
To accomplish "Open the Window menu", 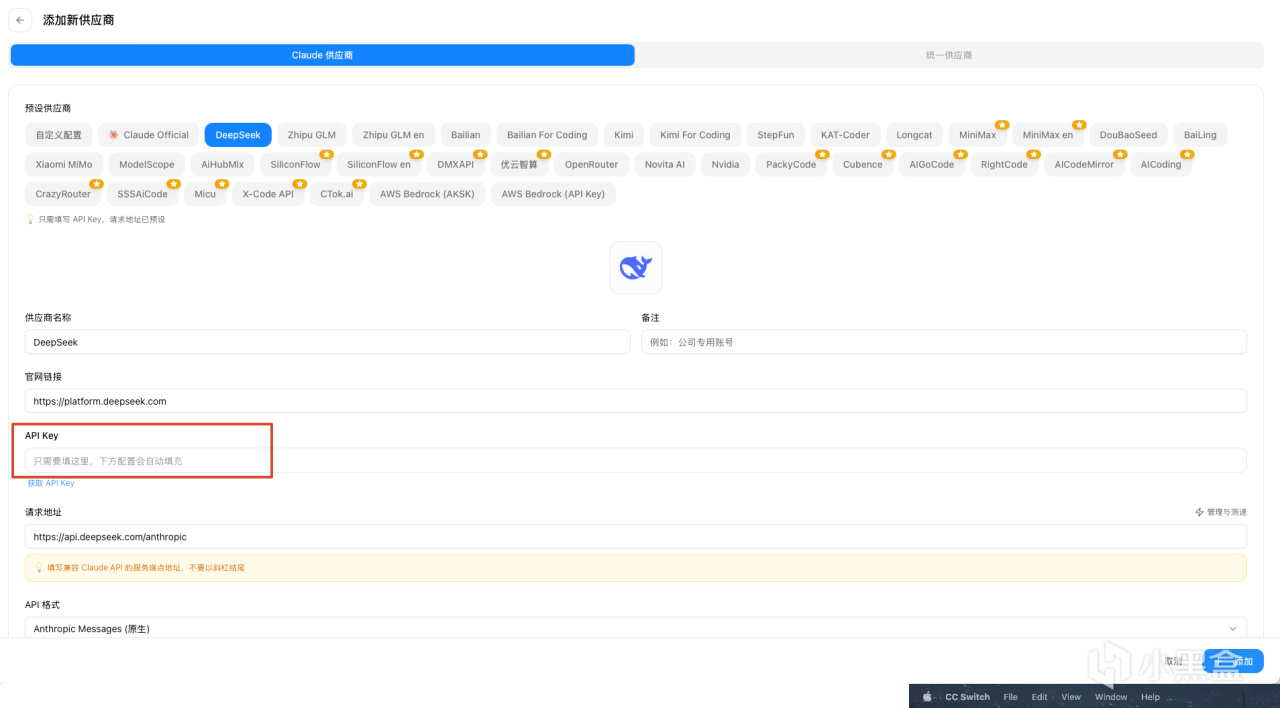I will click(1111, 697).
